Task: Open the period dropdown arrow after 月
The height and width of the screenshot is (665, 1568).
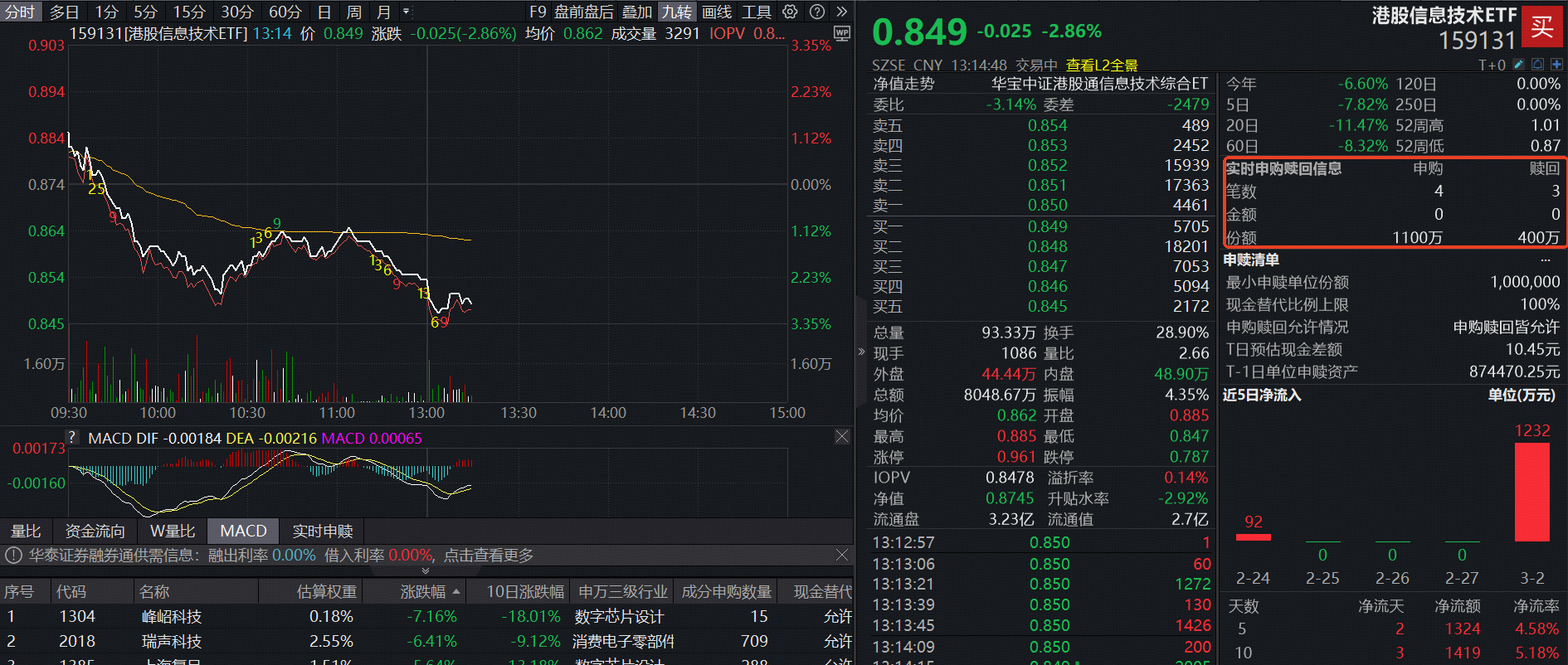Action: [406, 12]
